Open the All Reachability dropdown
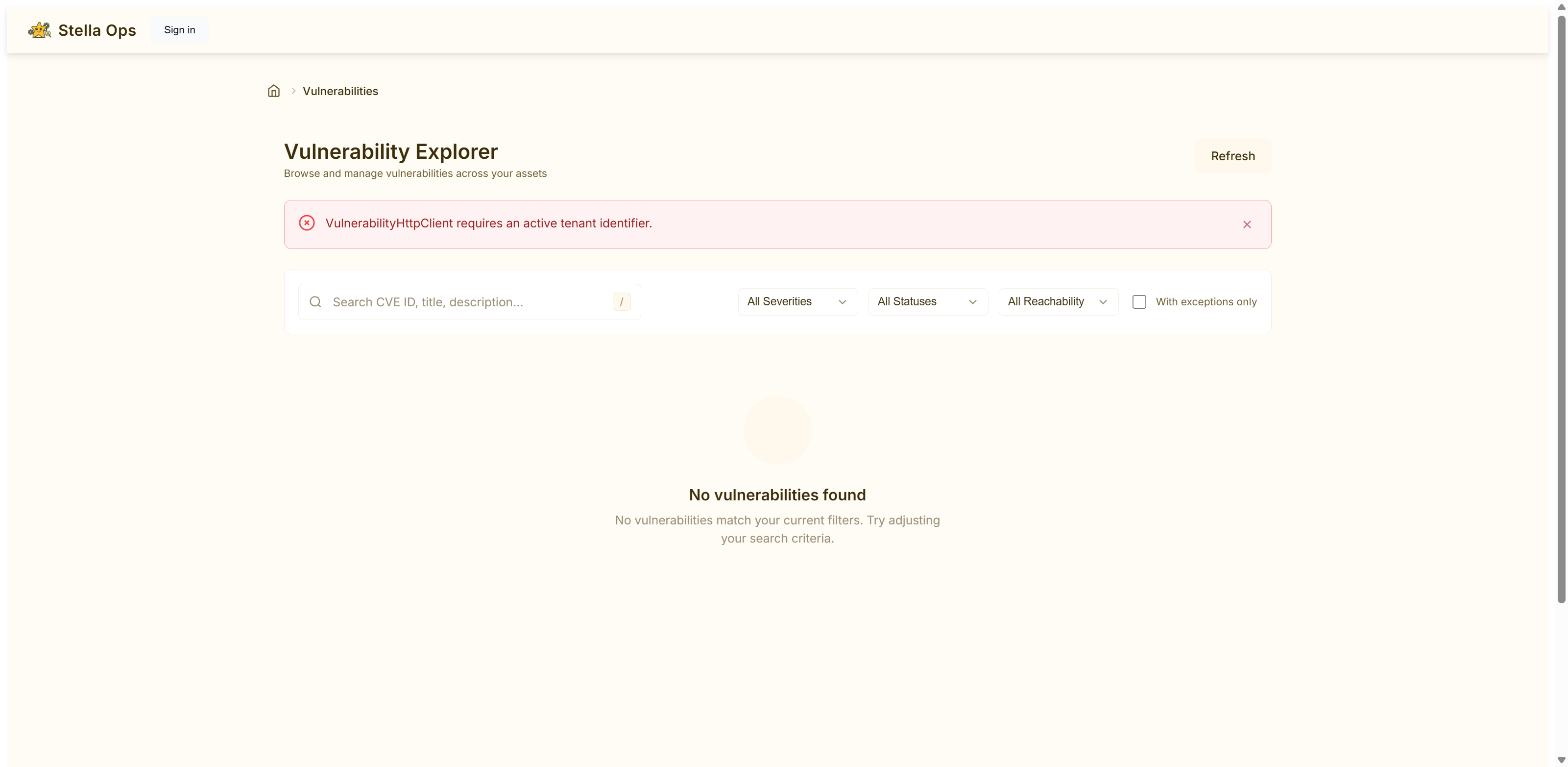 point(1058,302)
